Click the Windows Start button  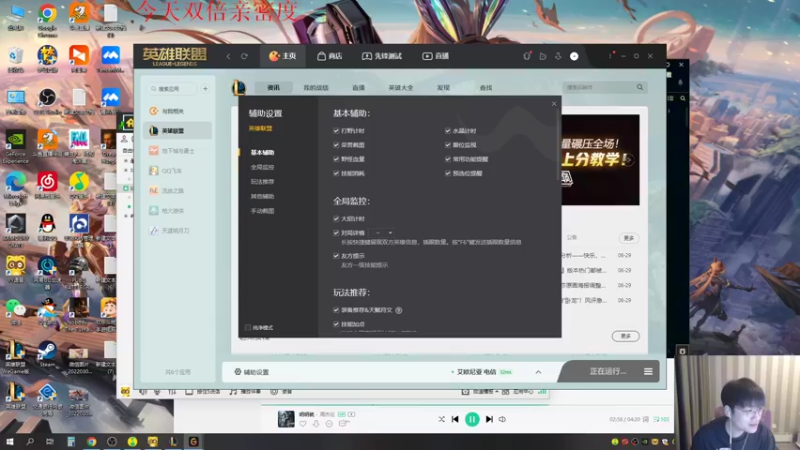pos(10,441)
